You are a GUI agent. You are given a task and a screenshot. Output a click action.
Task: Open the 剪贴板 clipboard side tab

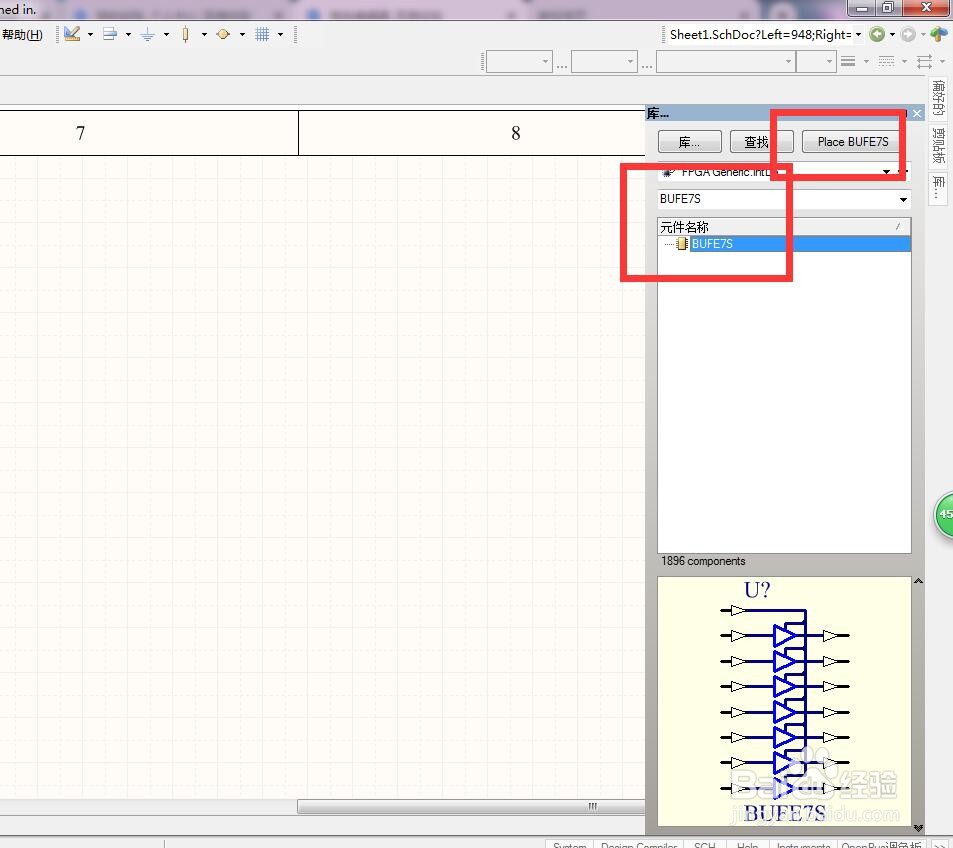coord(938,146)
